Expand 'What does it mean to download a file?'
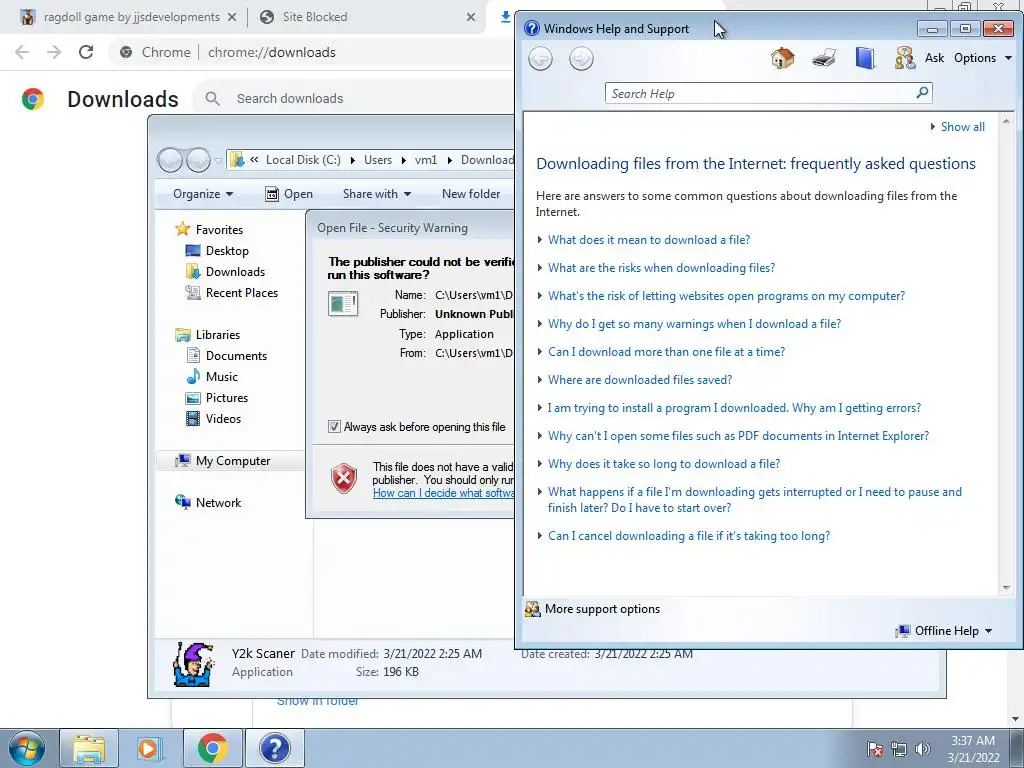1024x768 pixels. [648, 240]
